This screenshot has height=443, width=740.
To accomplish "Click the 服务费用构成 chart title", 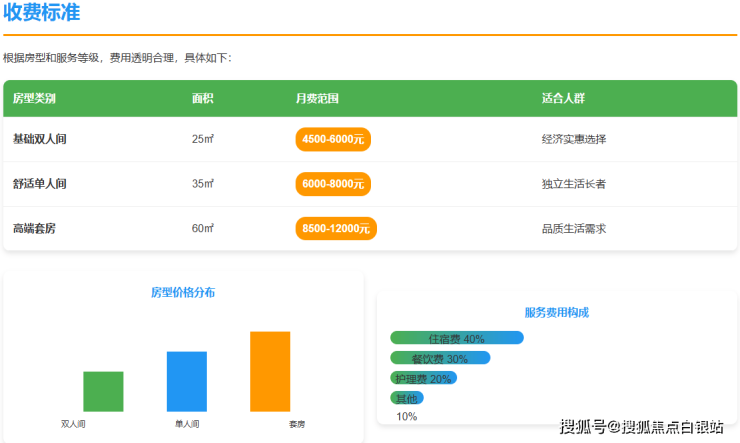I will 556,312.
